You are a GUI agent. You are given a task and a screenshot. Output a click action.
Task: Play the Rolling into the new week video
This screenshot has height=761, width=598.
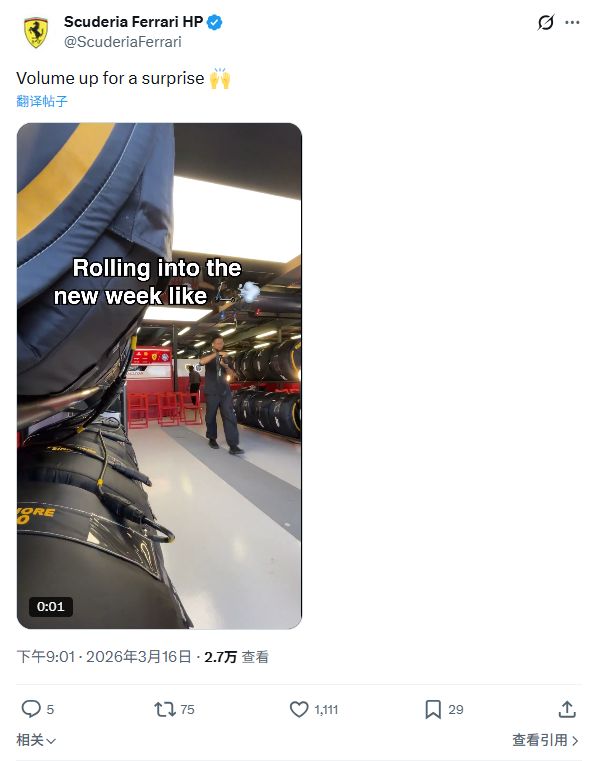tap(159, 376)
